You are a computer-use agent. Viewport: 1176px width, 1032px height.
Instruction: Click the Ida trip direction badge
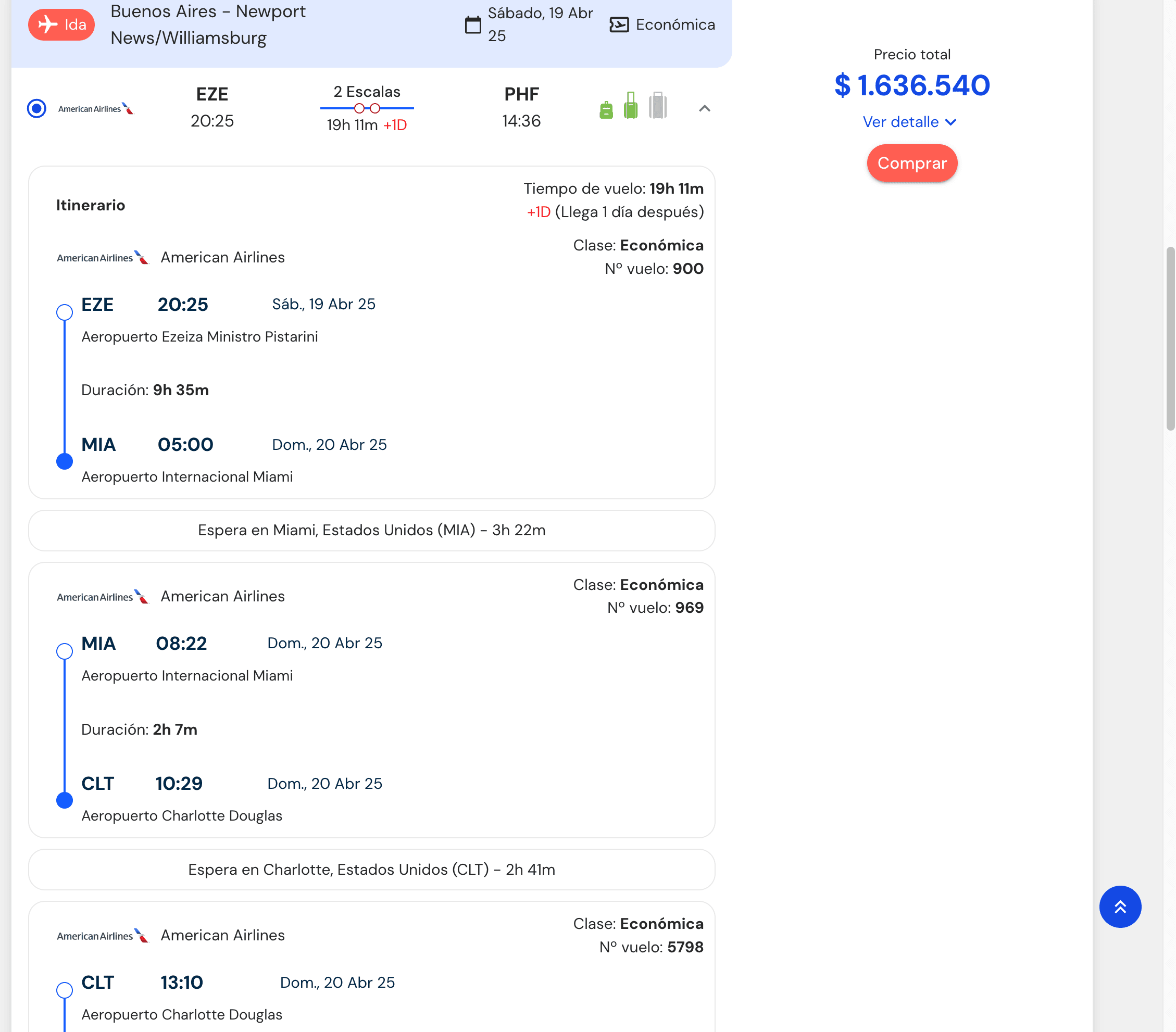click(61, 25)
